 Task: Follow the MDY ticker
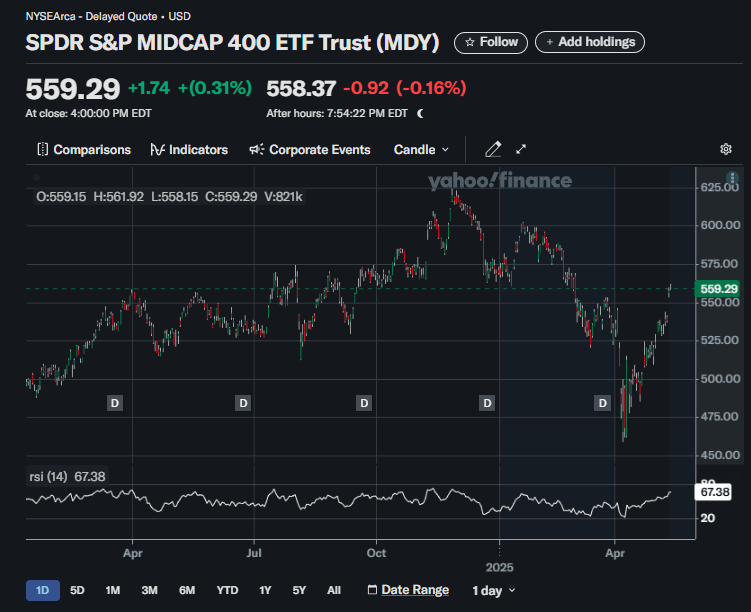(491, 42)
